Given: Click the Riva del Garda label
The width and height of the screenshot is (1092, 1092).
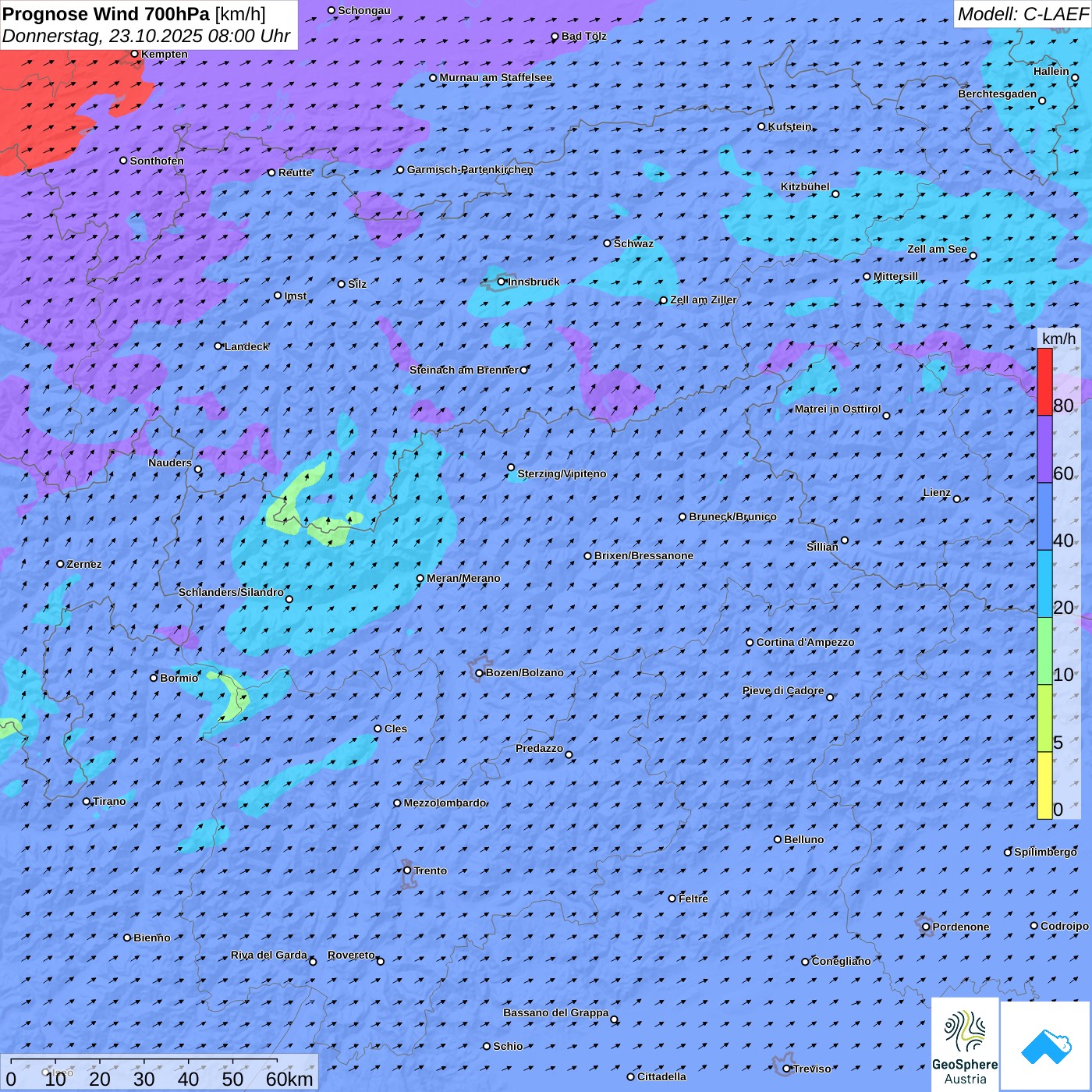Looking at the screenshot, I should click(x=268, y=955).
